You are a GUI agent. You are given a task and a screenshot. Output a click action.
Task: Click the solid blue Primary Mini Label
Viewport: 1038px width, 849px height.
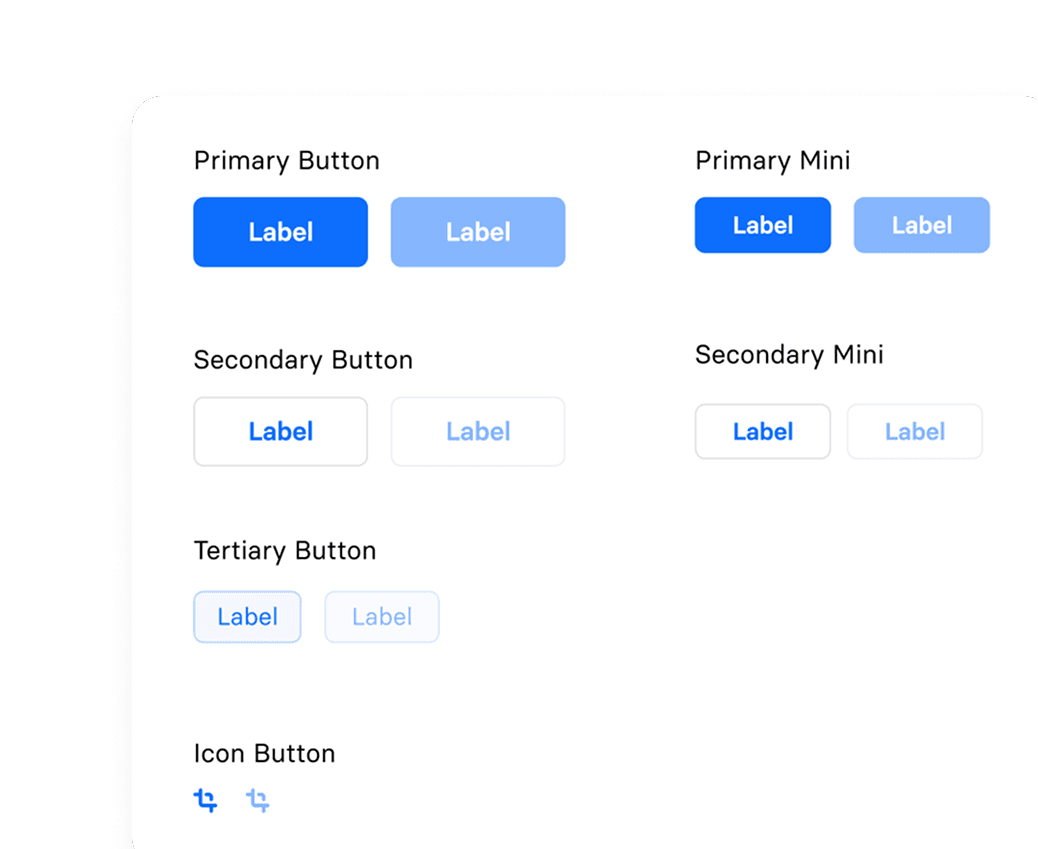point(762,225)
